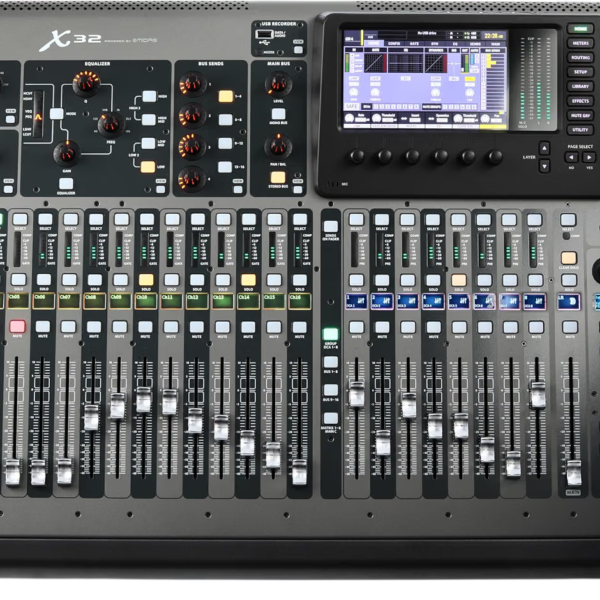Image resolution: width=600 pixels, height=600 pixels.
Task: Solo channel Ch12
Action: coord(197,280)
